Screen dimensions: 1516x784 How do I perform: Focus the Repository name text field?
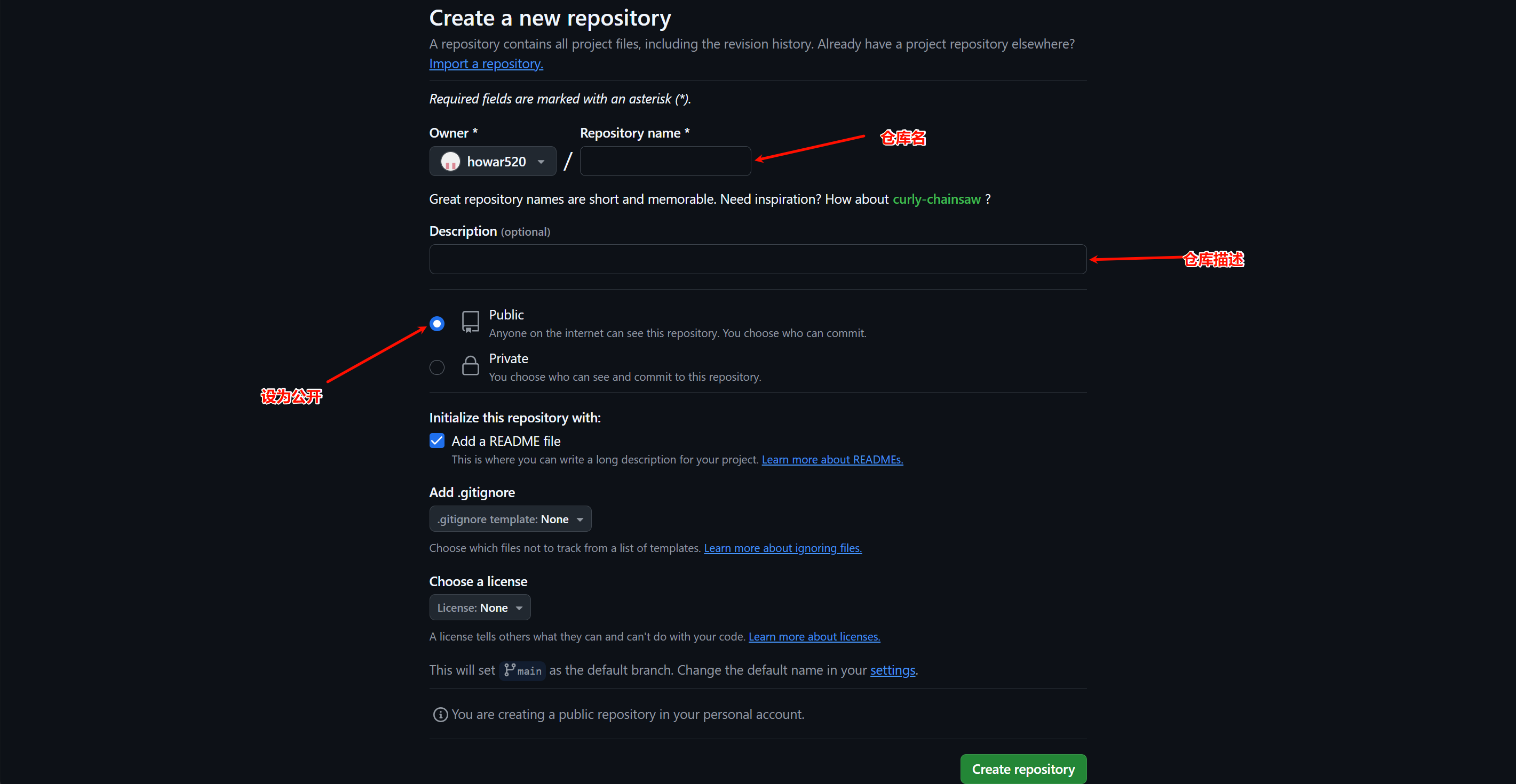665,161
